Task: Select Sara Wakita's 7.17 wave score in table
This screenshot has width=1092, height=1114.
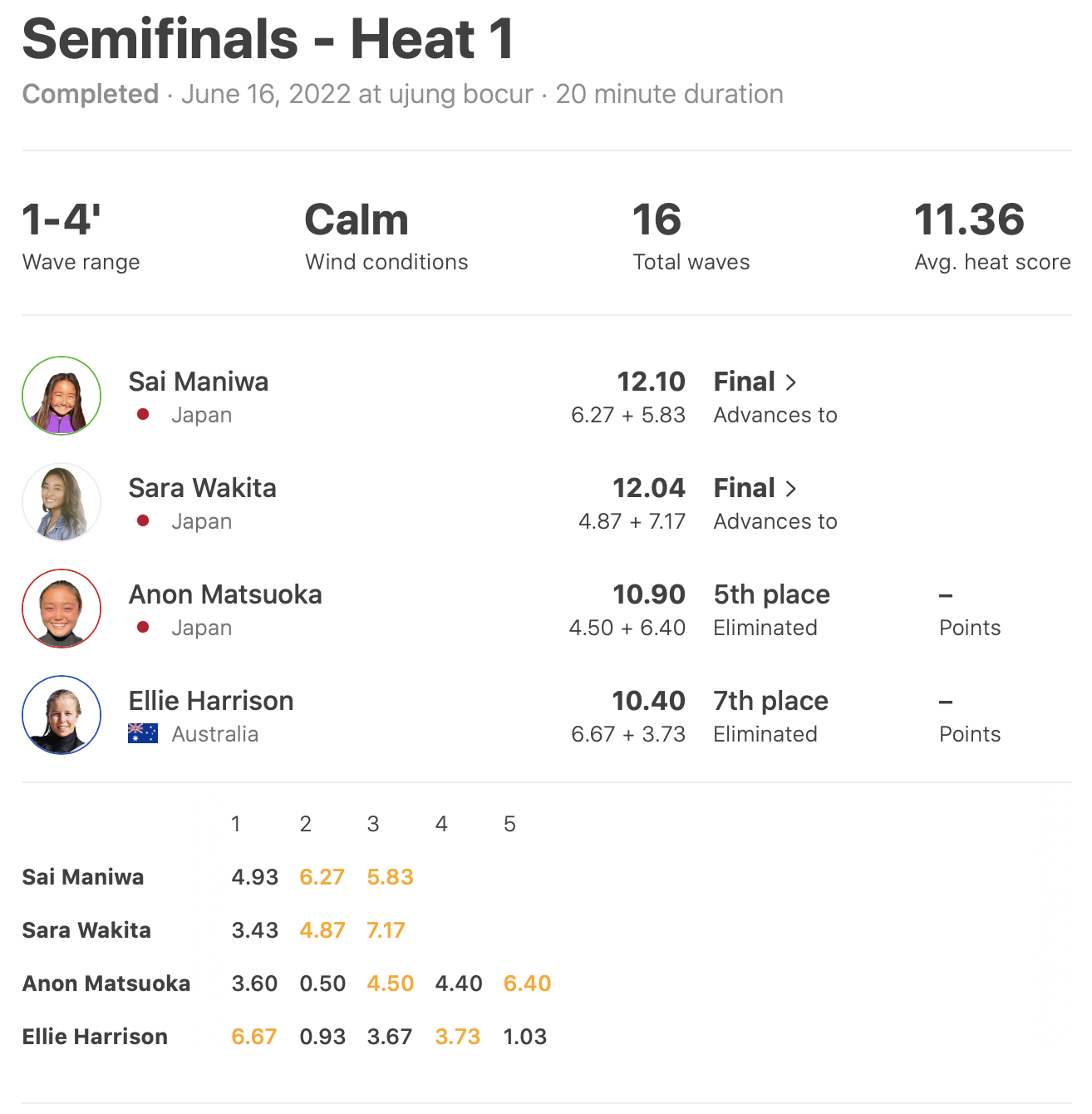Action: (x=386, y=930)
